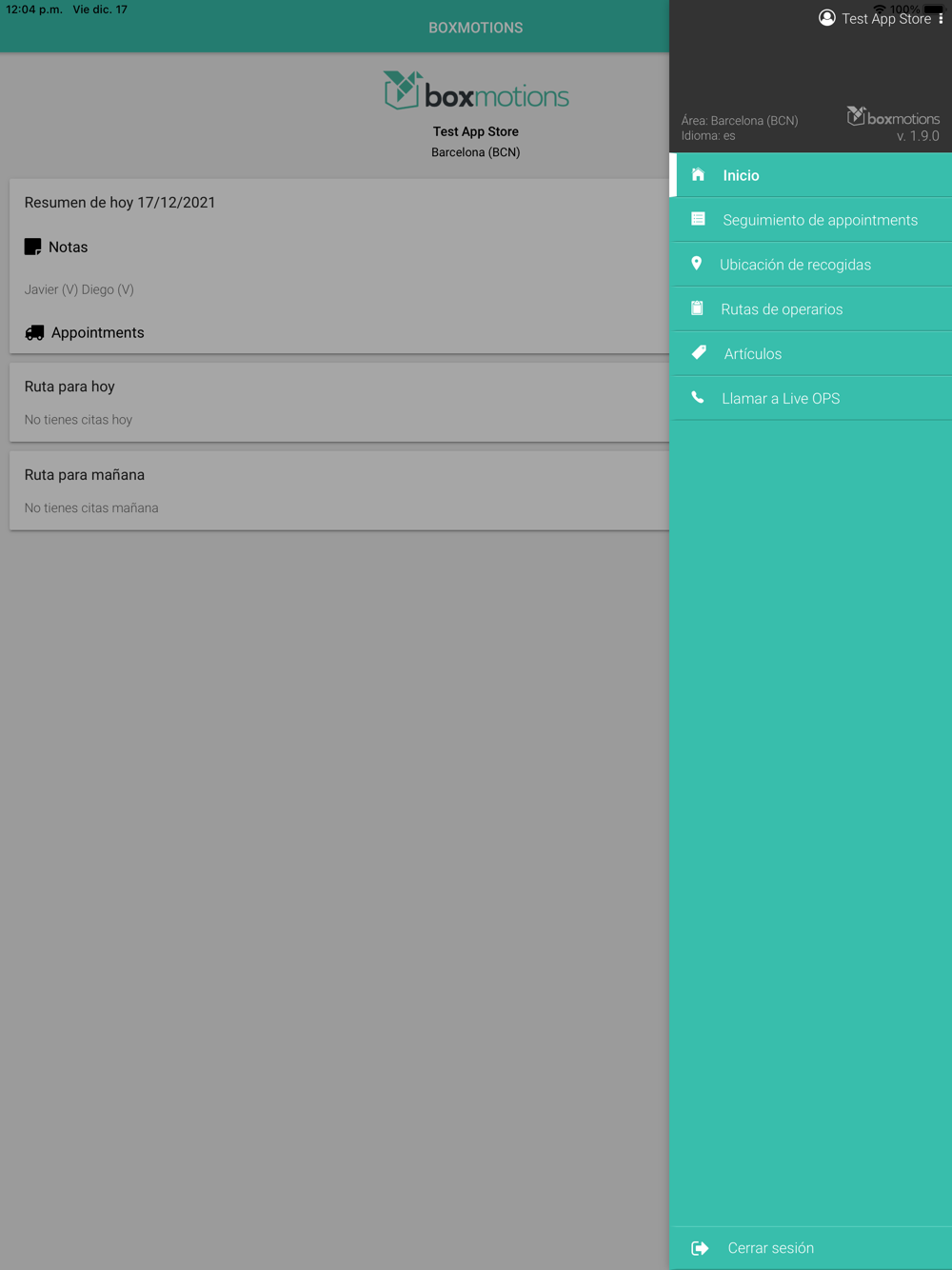Click the Notas sticky note icon
This screenshot has width=952, height=1270.
pyautogui.click(x=32, y=247)
